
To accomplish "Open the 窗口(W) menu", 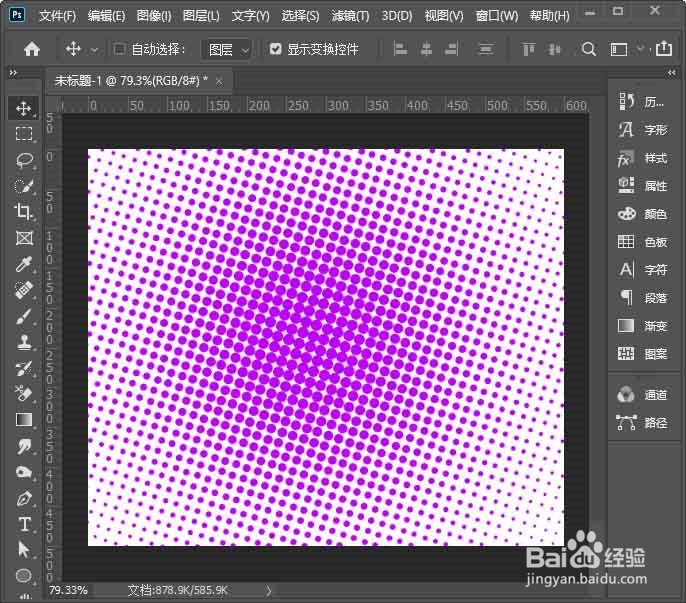I will (497, 16).
